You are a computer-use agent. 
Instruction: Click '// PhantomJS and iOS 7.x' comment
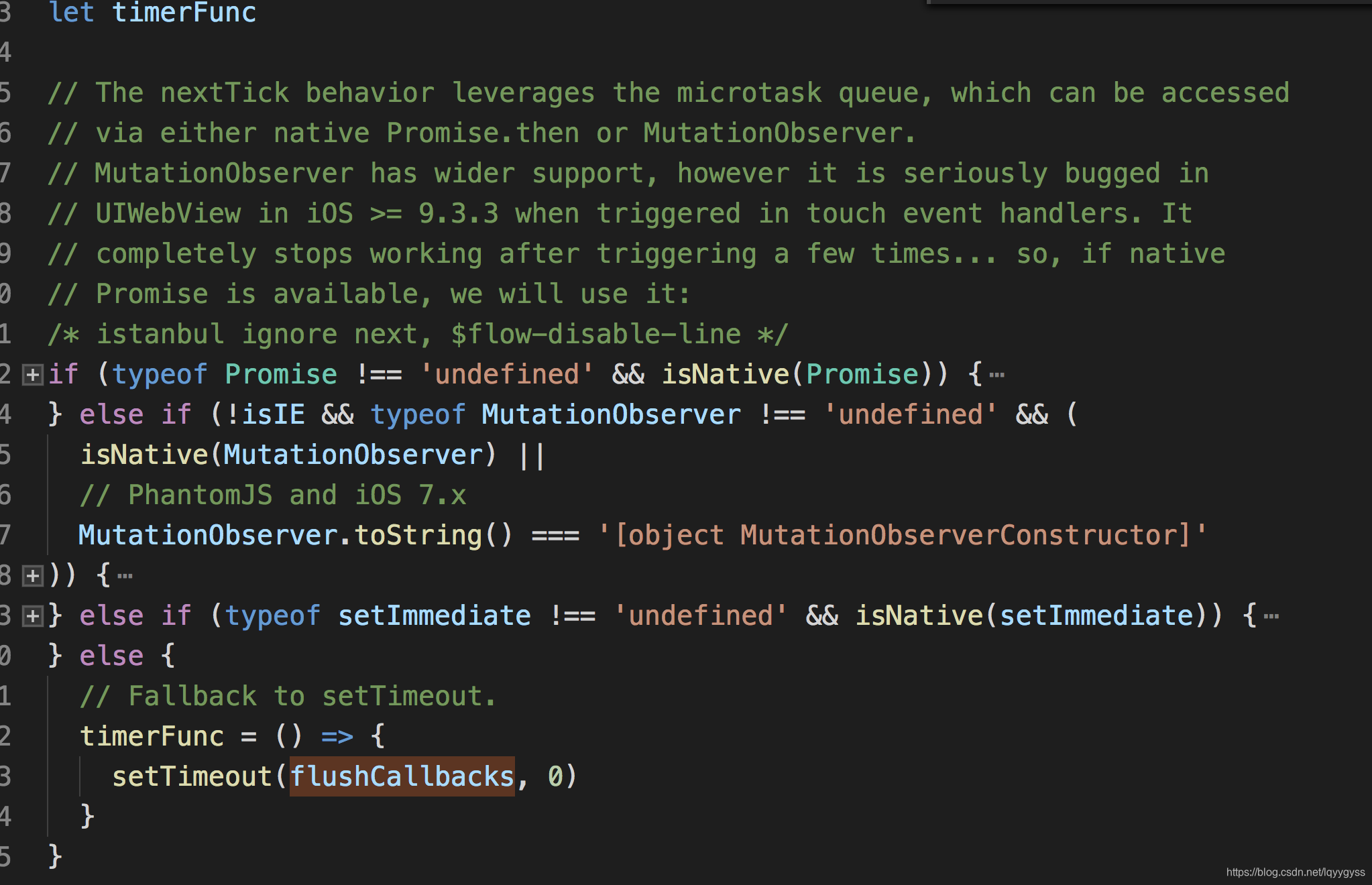pos(273,495)
